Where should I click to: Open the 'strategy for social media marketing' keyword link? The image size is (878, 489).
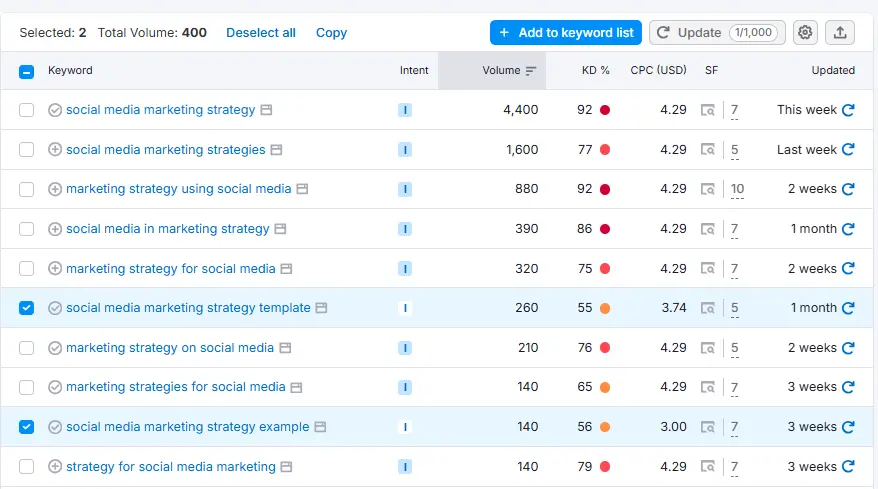pos(170,467)
